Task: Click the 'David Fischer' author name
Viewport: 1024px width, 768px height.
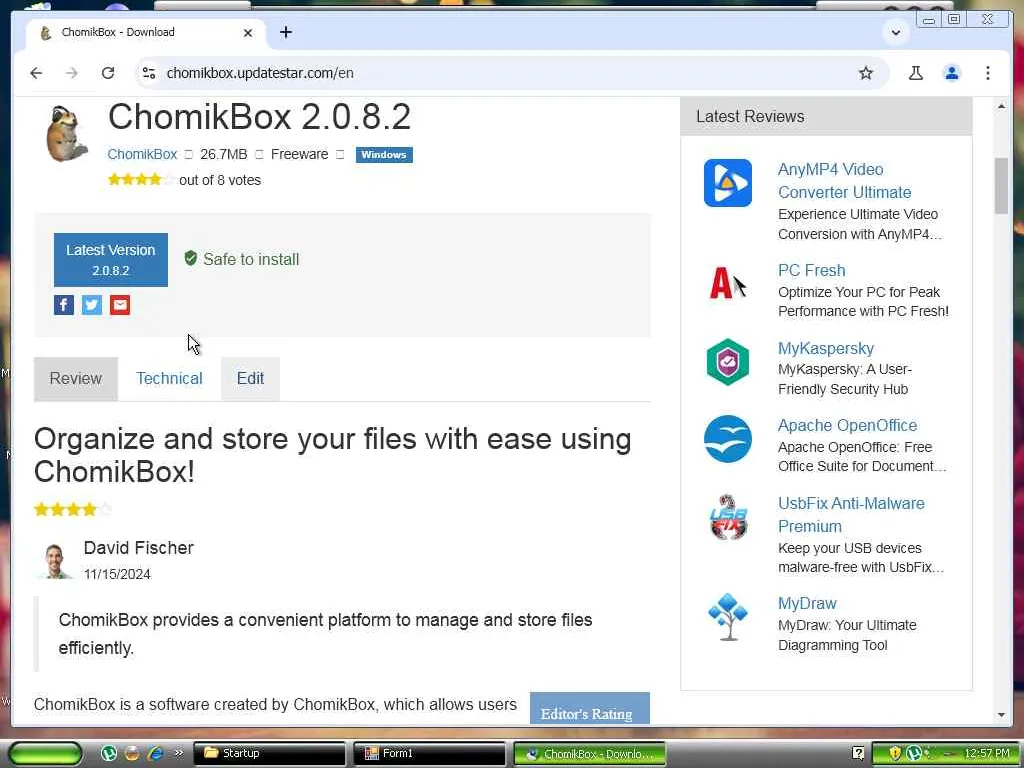Action: (x=138, y=548)
